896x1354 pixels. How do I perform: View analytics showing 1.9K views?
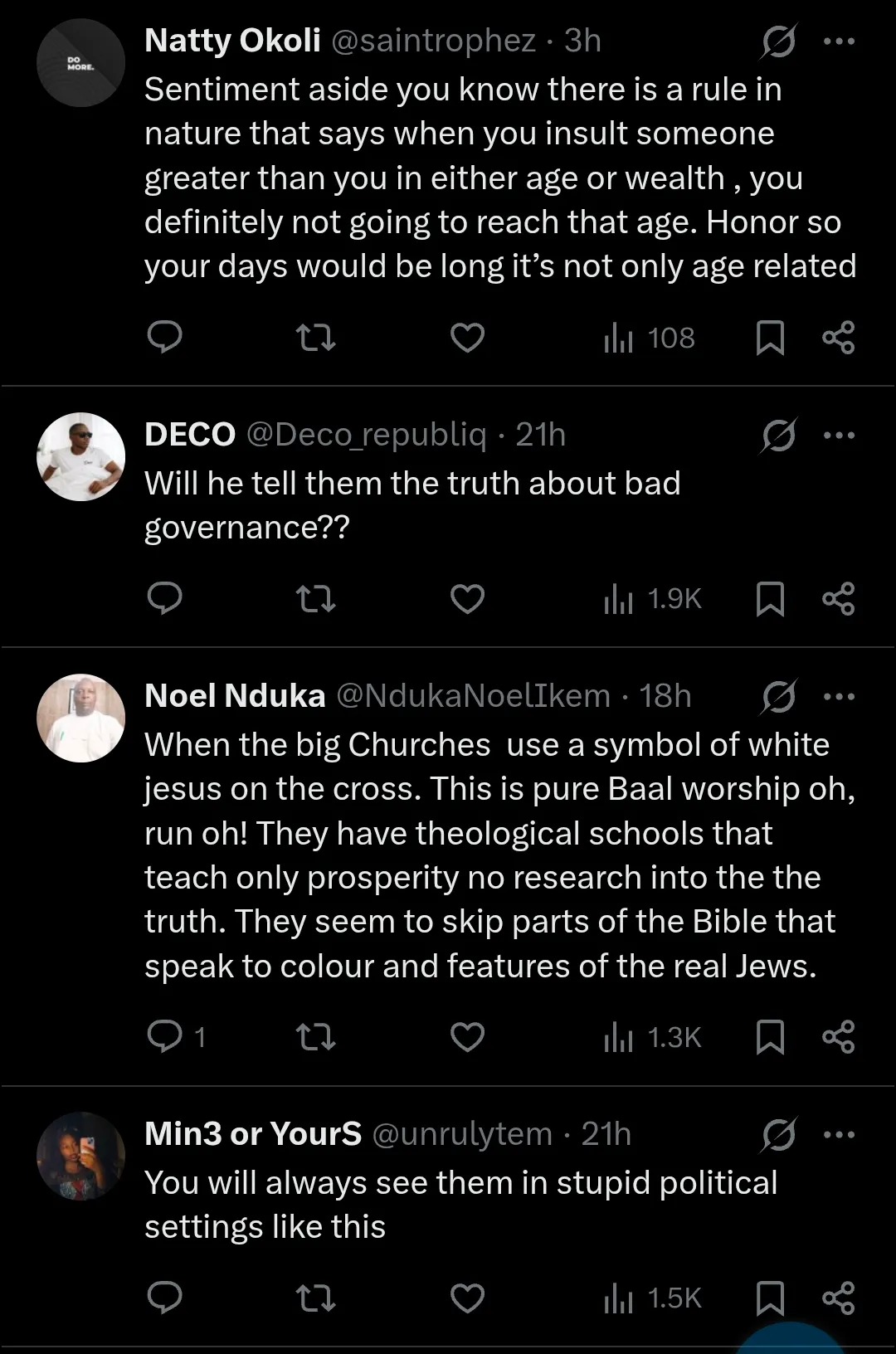(653, 599)
